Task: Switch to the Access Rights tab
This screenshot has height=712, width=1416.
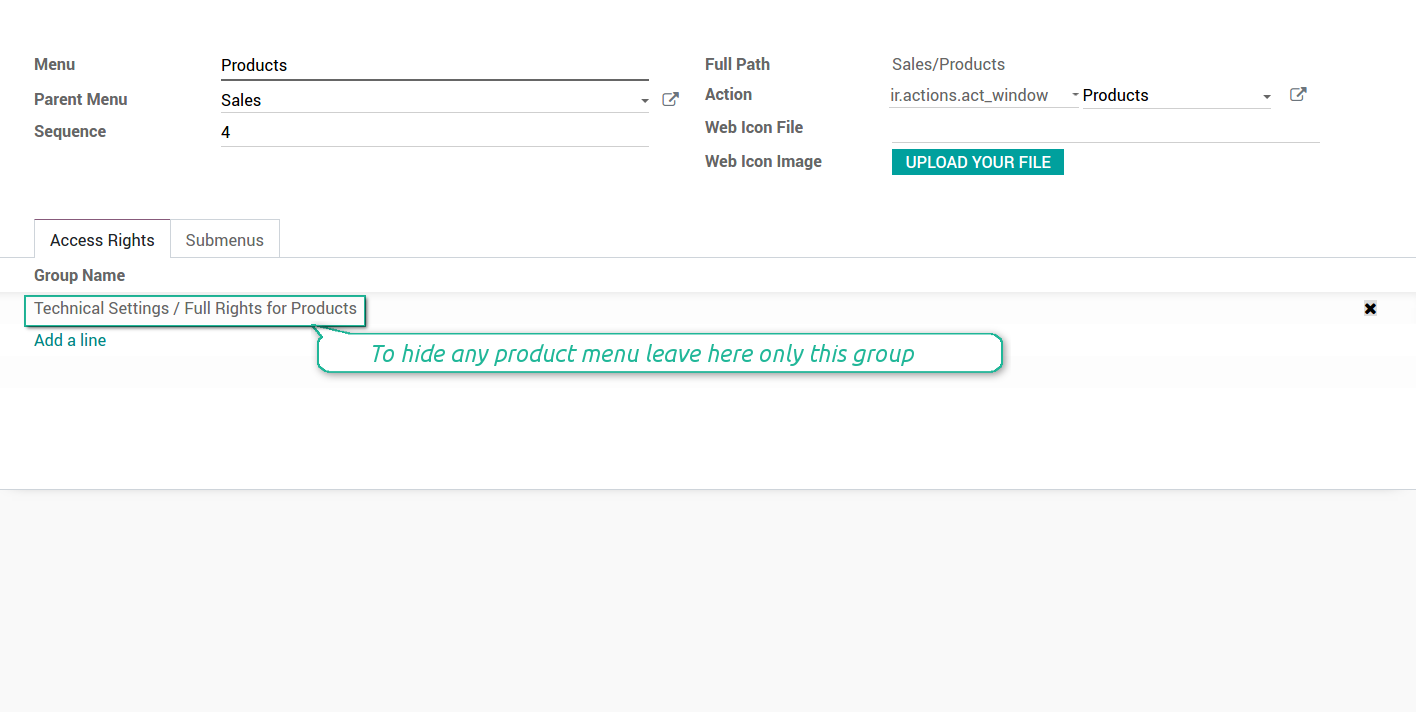Action: tap(102, 240)
